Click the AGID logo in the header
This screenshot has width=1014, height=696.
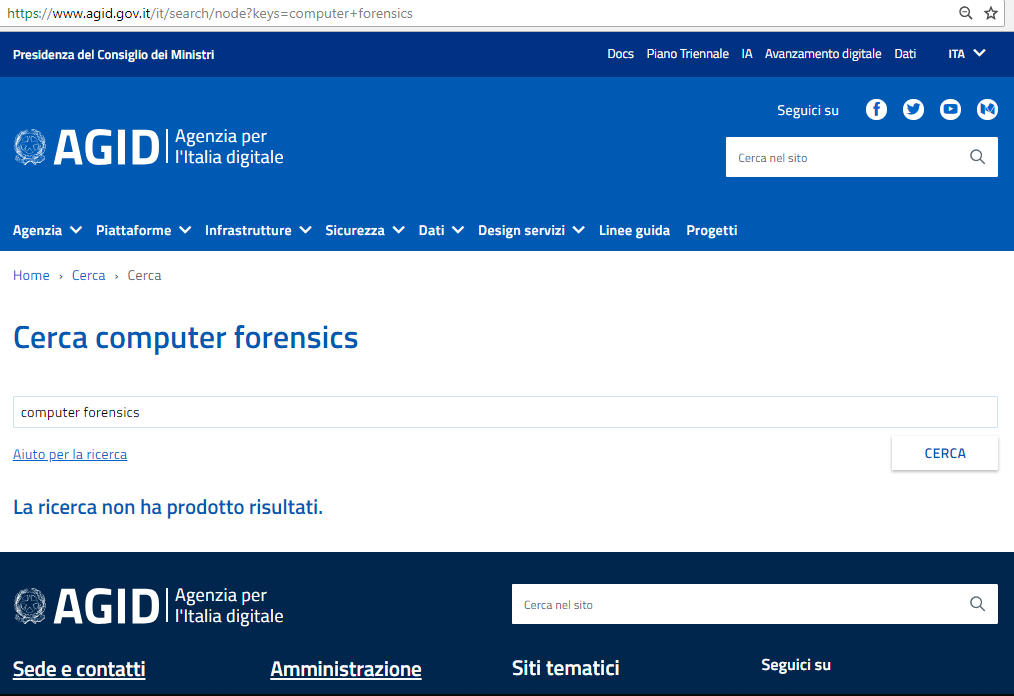[148, 147]
